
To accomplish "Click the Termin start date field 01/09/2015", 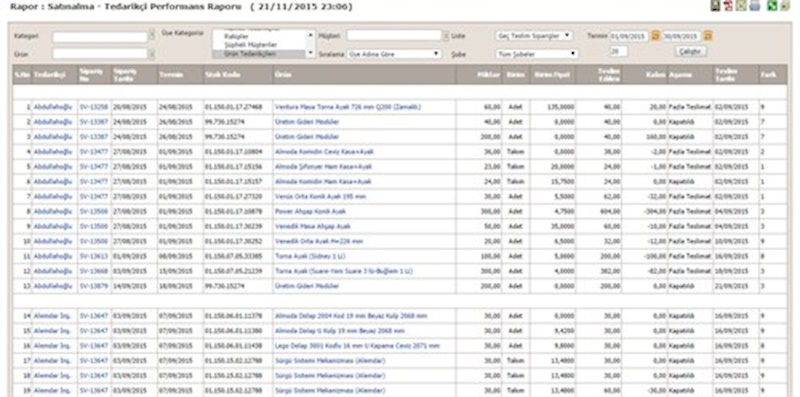I will pyautogui.click(x=629, y=36).
